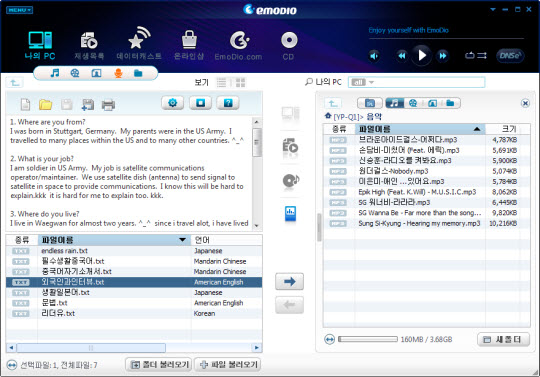The image size is (540, 377).
Task: Open the 온라인샵 online shop section
Action: tap(189, 45)
